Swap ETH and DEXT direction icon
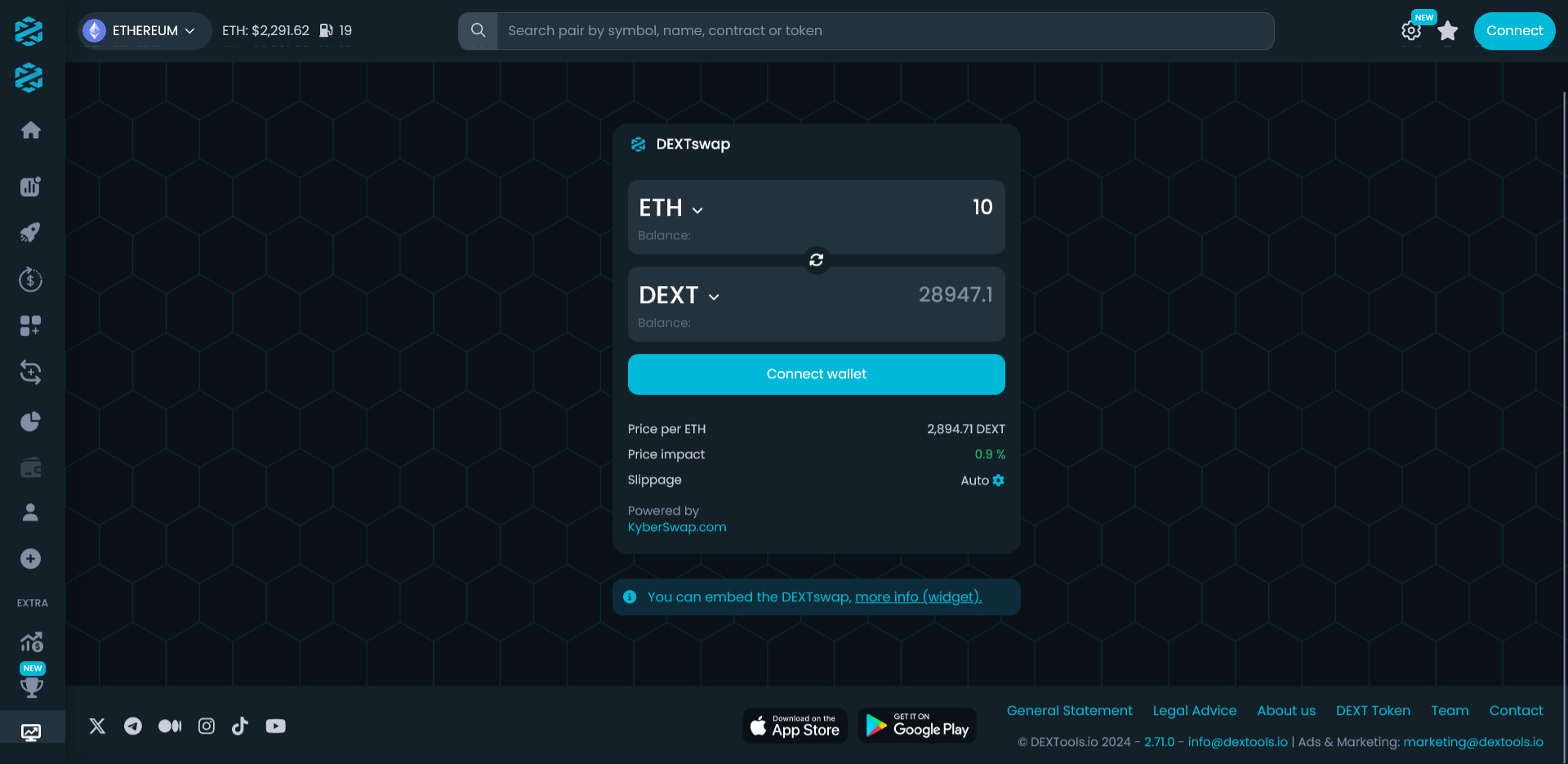This screenshot has height=764, width=1568. click(x=816, y=260)
